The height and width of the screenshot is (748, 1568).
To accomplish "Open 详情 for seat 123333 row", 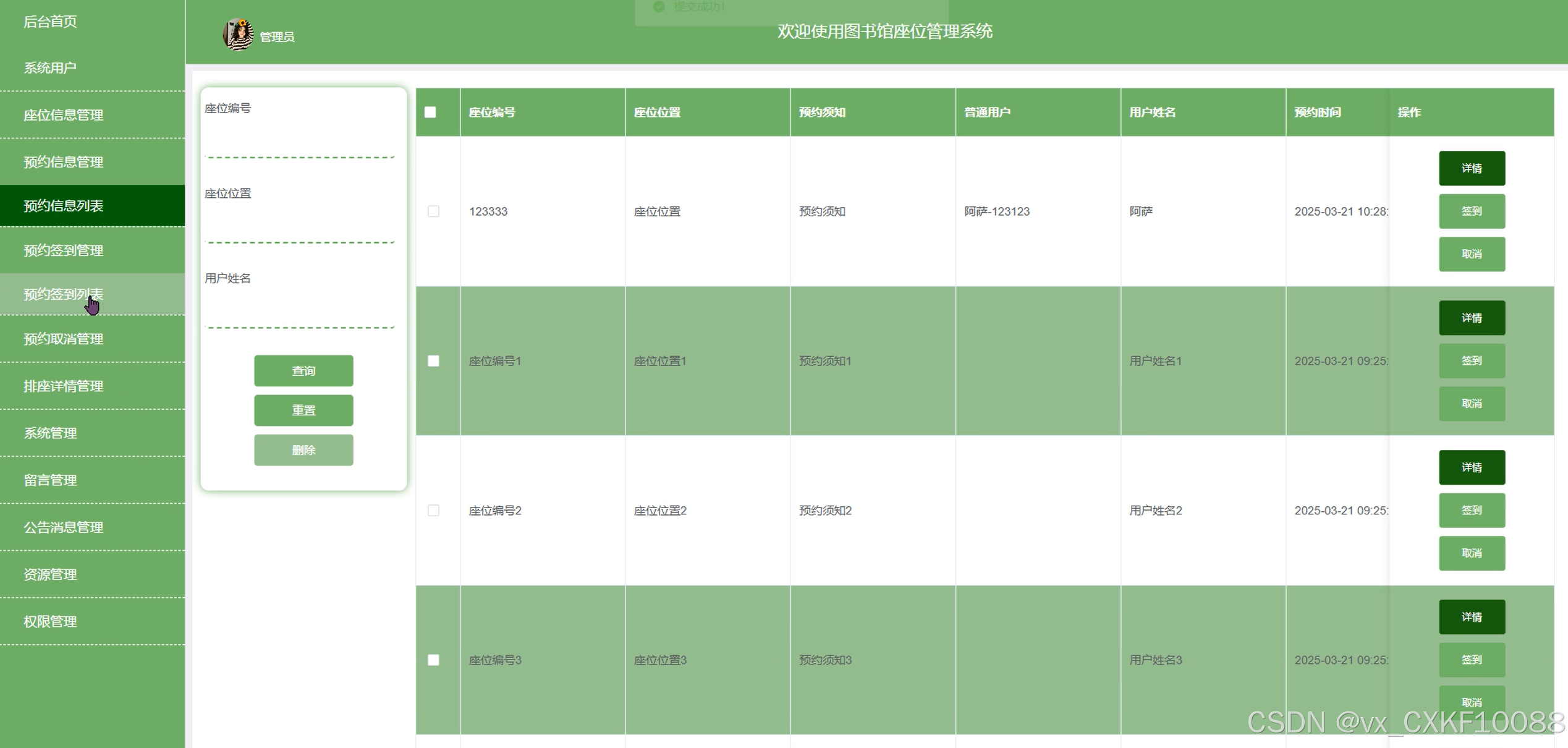I will [1471, 168].
